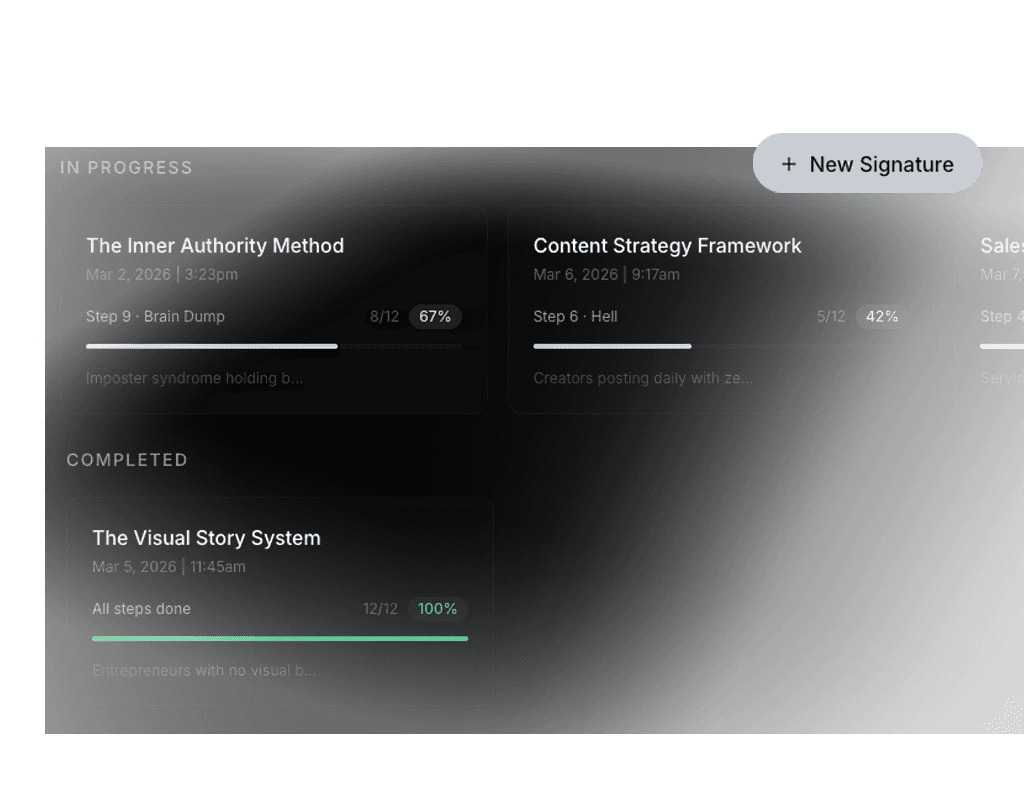
Task: Click the Imposter syndrome description text
Action: [x=195, y=378]
